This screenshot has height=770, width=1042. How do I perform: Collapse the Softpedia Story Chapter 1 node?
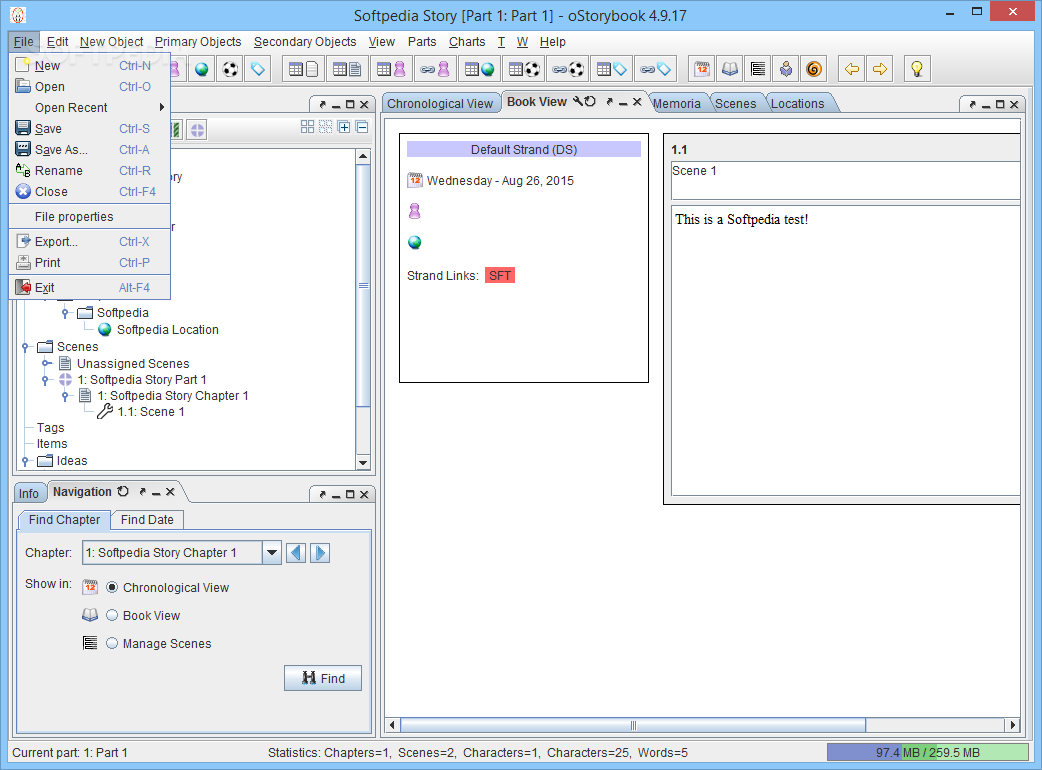click(x=65, y=396)
